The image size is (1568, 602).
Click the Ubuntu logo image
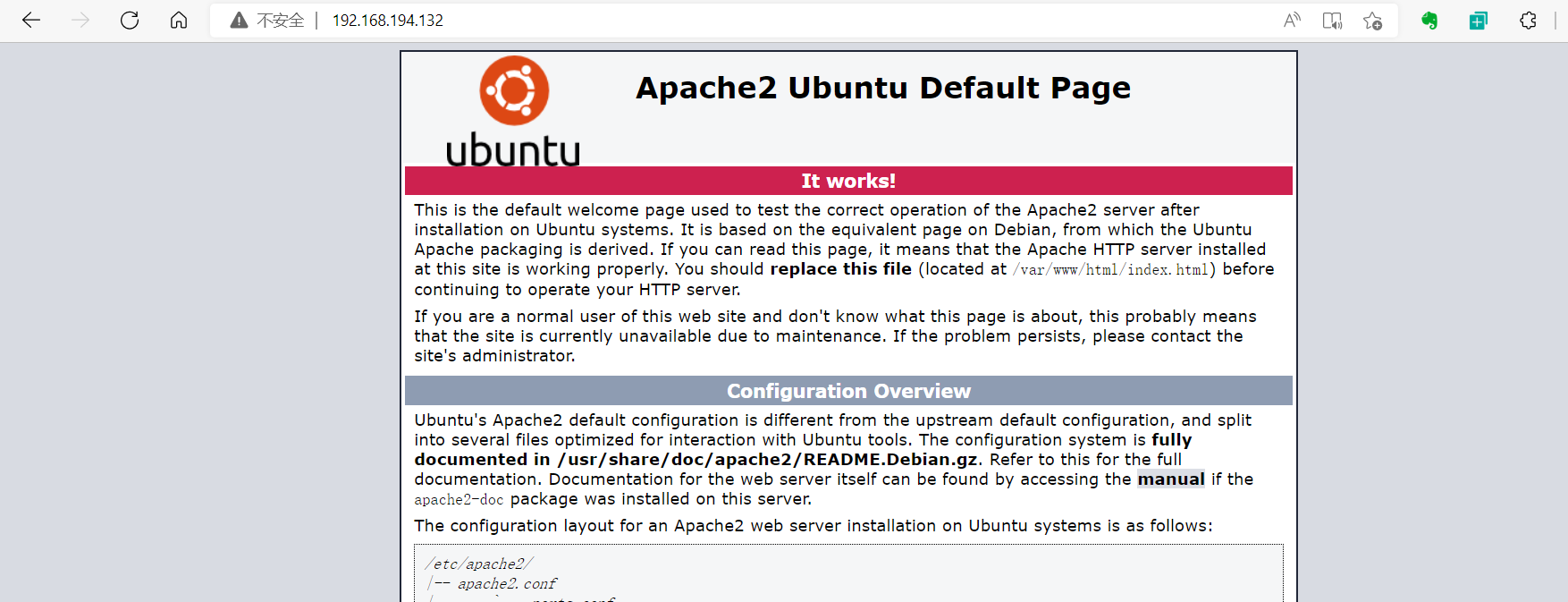514,111
